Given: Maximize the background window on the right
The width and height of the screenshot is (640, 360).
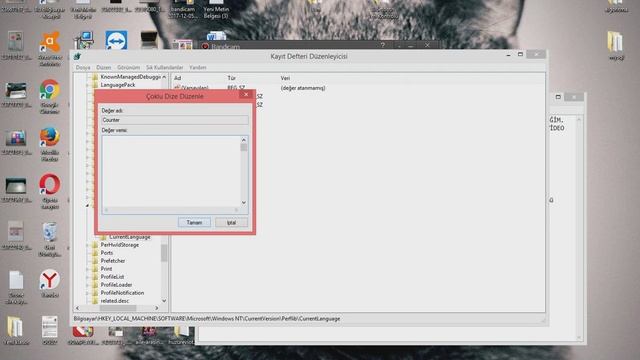Looking at the screenshot, I should click(558, 97).
